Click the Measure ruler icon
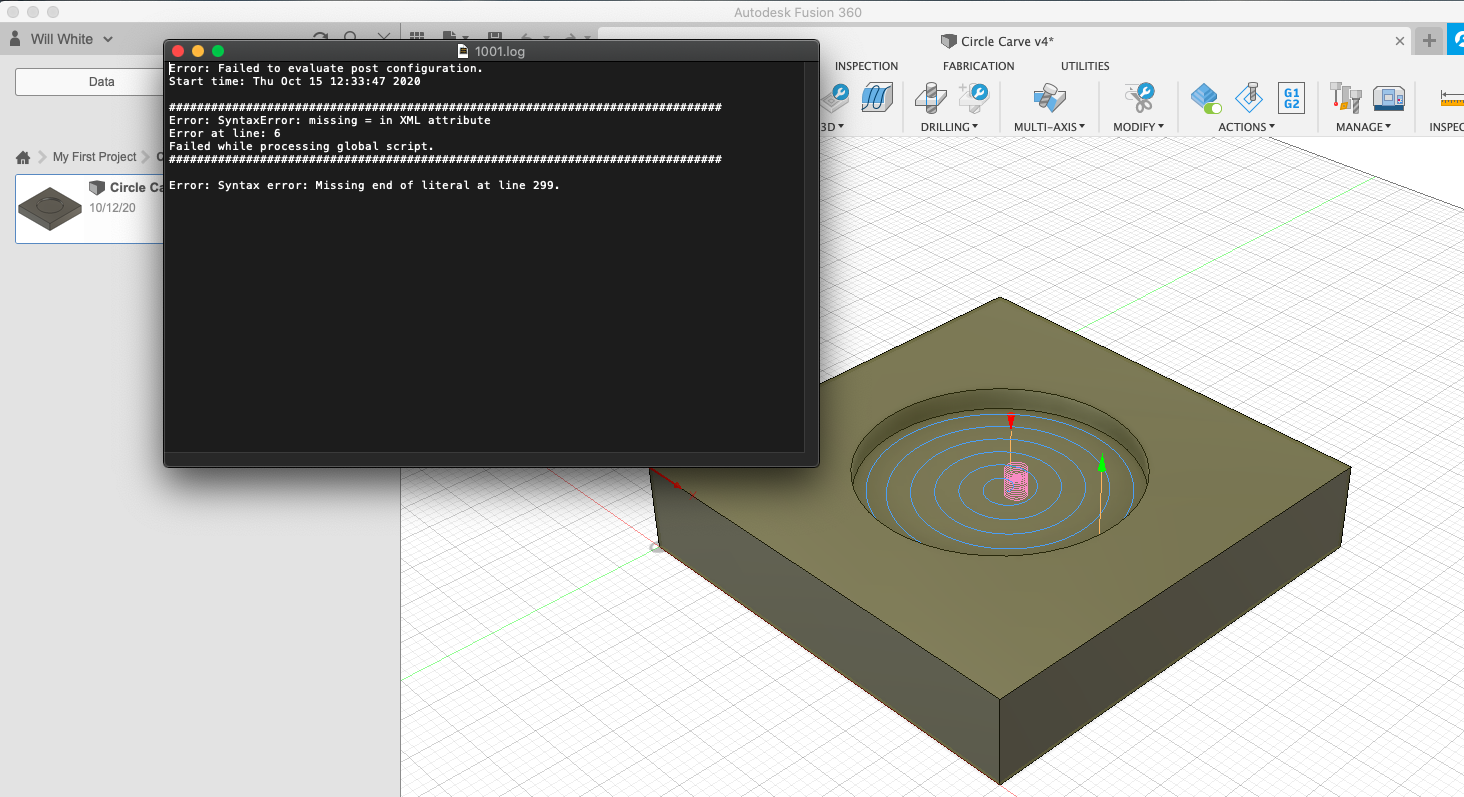This screenshot has height=797, width=1464. (x=1450, y=98)
